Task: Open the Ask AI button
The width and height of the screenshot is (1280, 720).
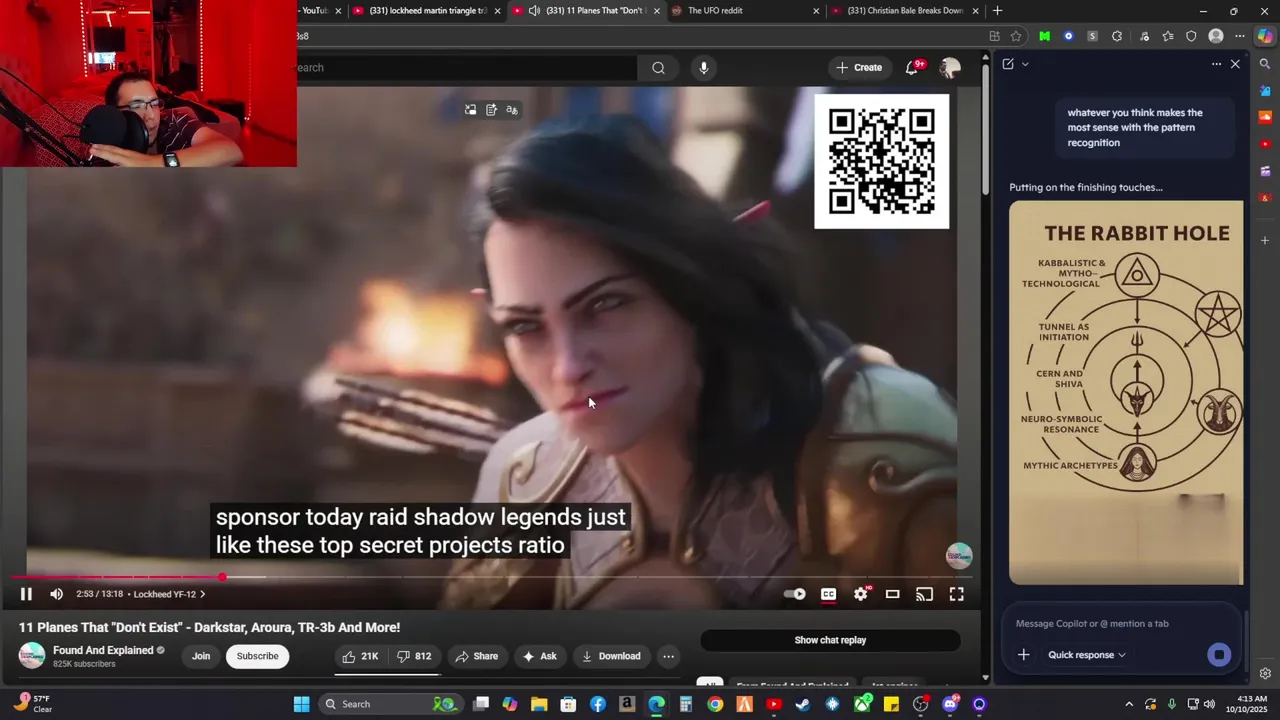Action: 539,656
